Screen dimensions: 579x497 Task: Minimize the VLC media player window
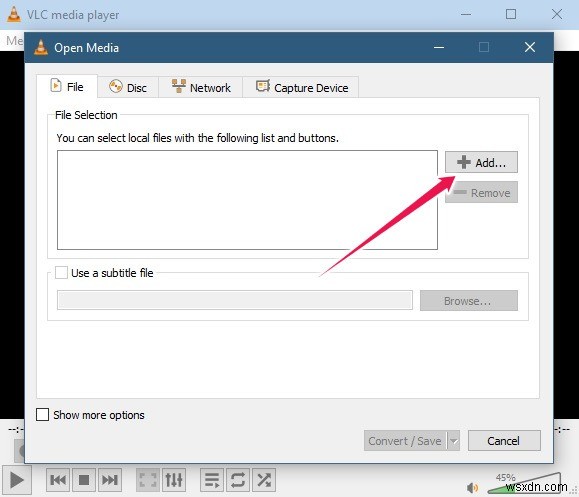466,14
